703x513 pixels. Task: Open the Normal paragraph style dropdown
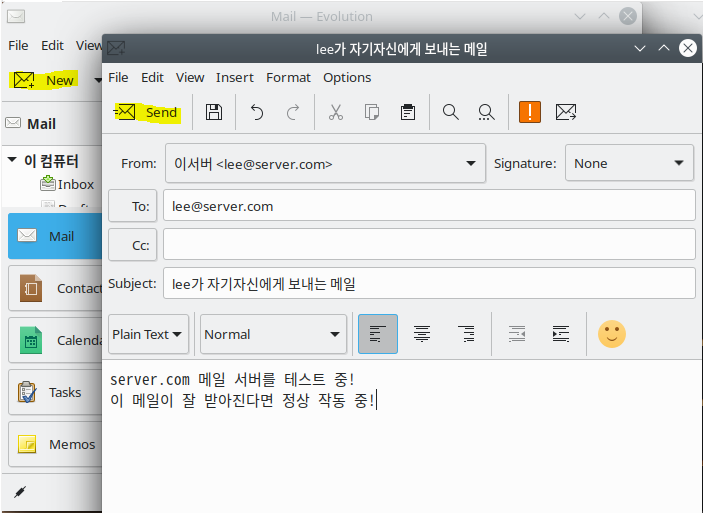pos(273,334)
